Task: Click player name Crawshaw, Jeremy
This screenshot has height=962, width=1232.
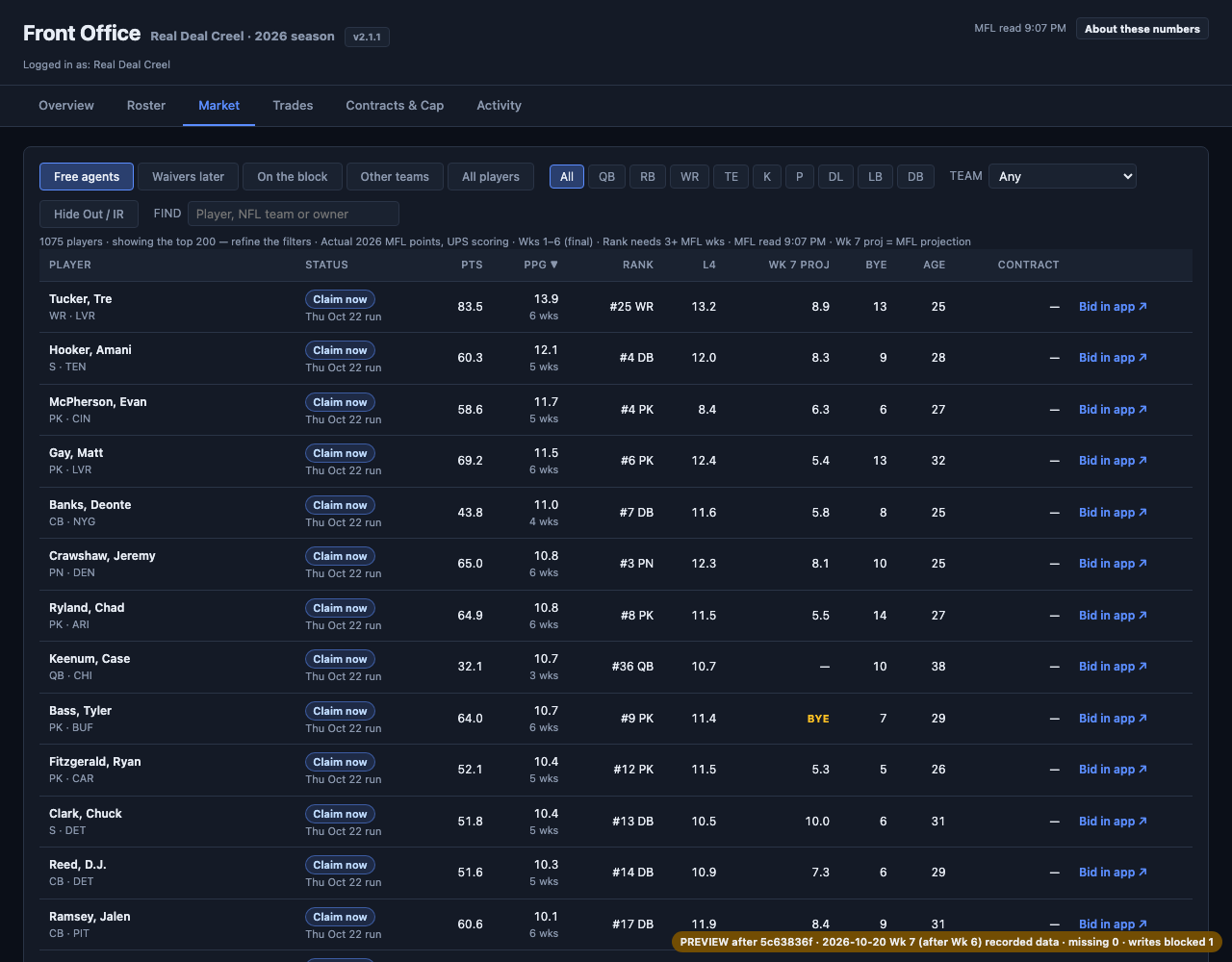Action: click(x=102, y=556)
